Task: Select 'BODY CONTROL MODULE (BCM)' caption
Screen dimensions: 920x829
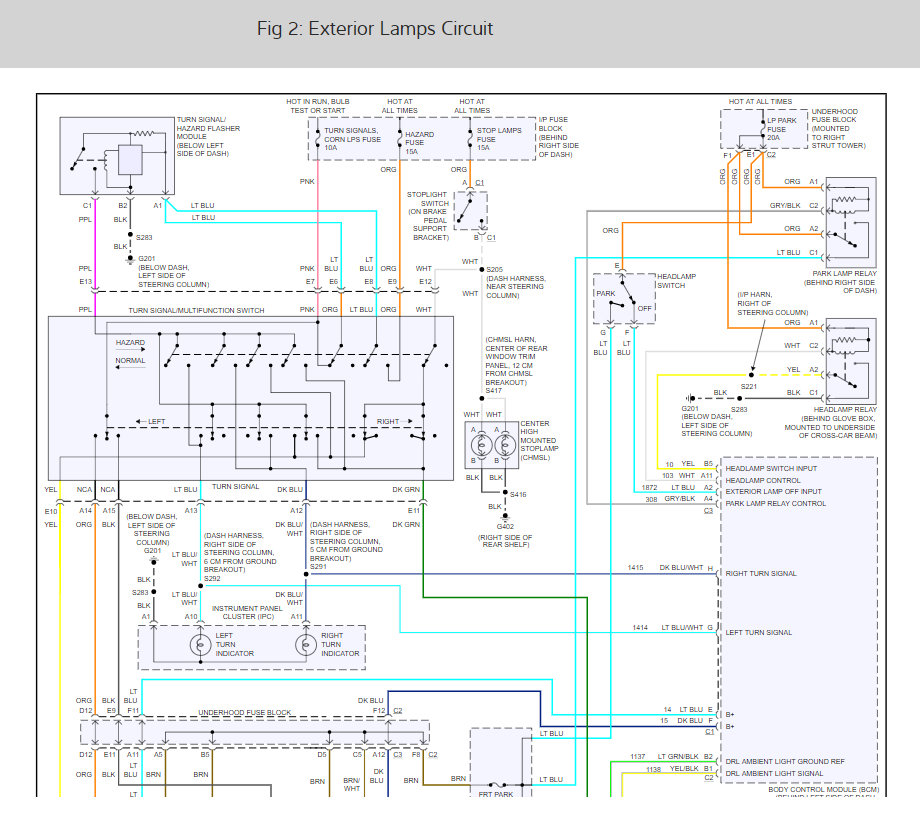Action: (824, 790)
